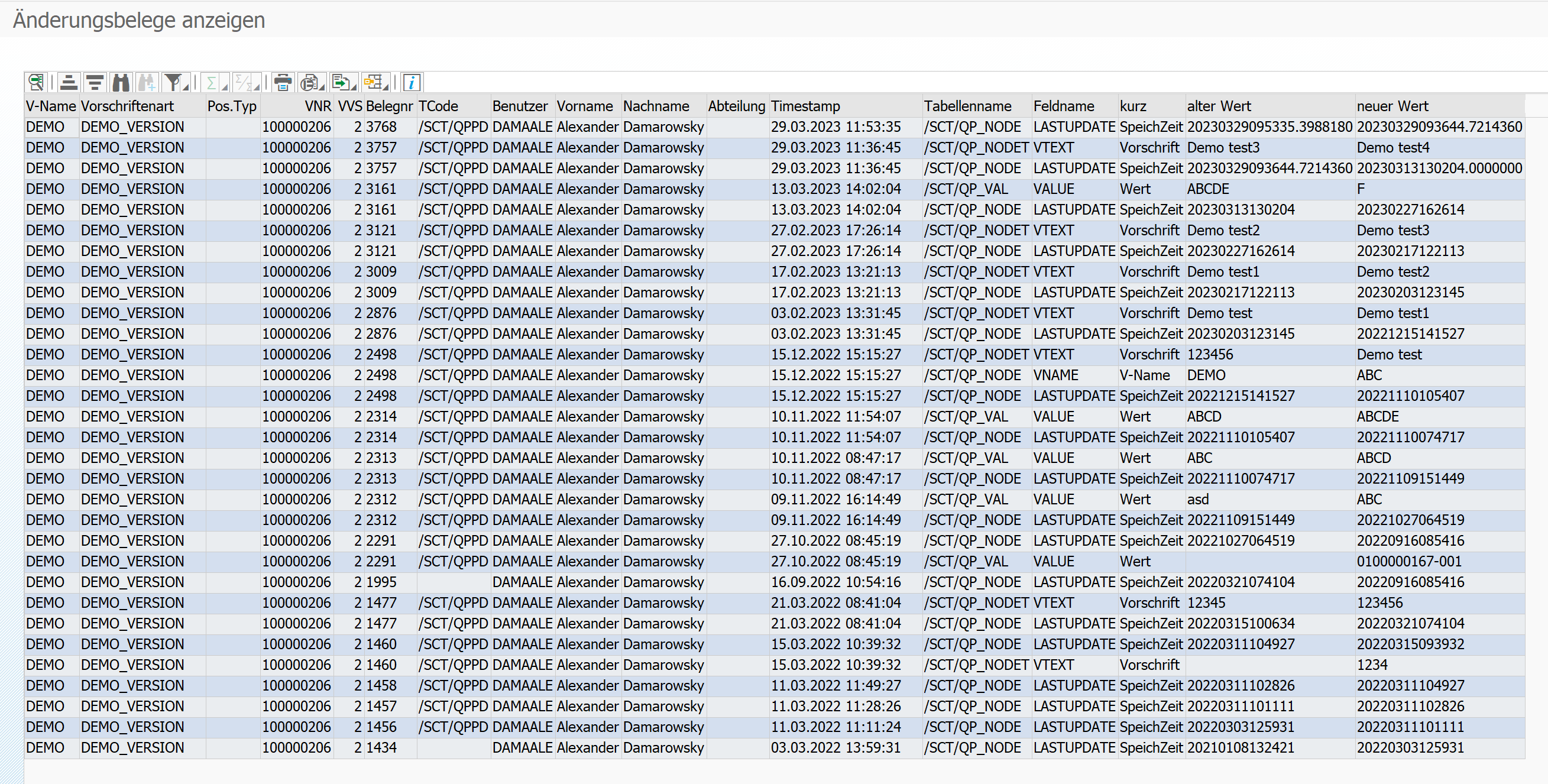1548x784 pixels.
Task: Open Find with the binoculars icon
Action: click(x=121, y=82)
